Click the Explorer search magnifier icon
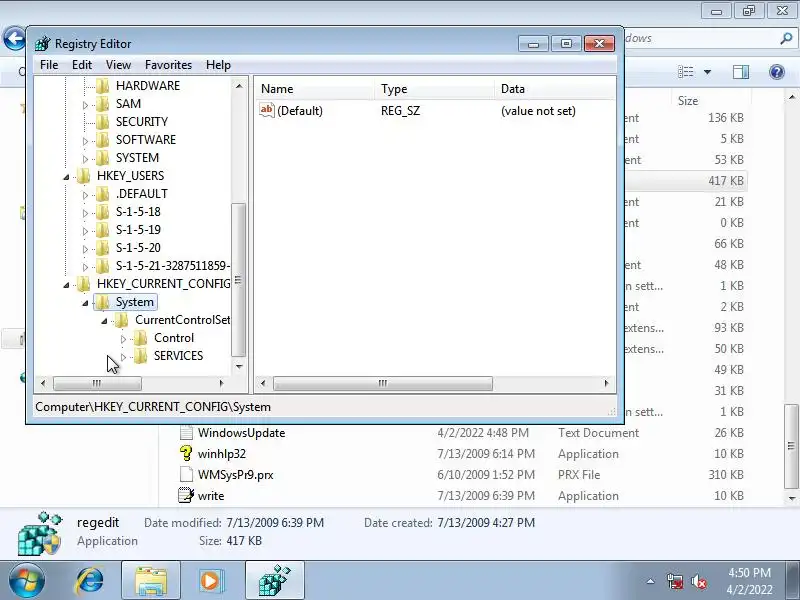 pyautogui.click(x=786, y=38)
